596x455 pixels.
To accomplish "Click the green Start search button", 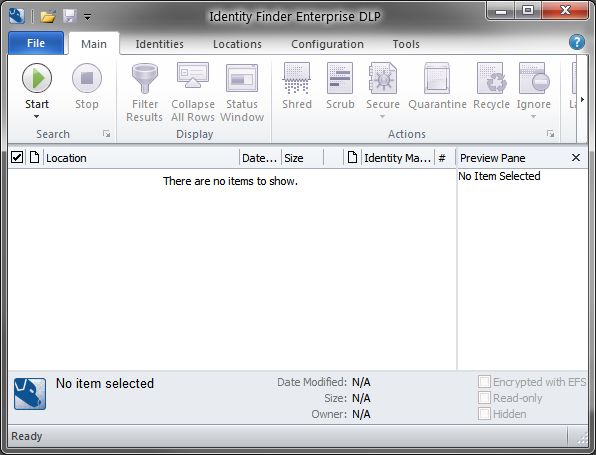I will pyautogui.click(x=37, y=78).
